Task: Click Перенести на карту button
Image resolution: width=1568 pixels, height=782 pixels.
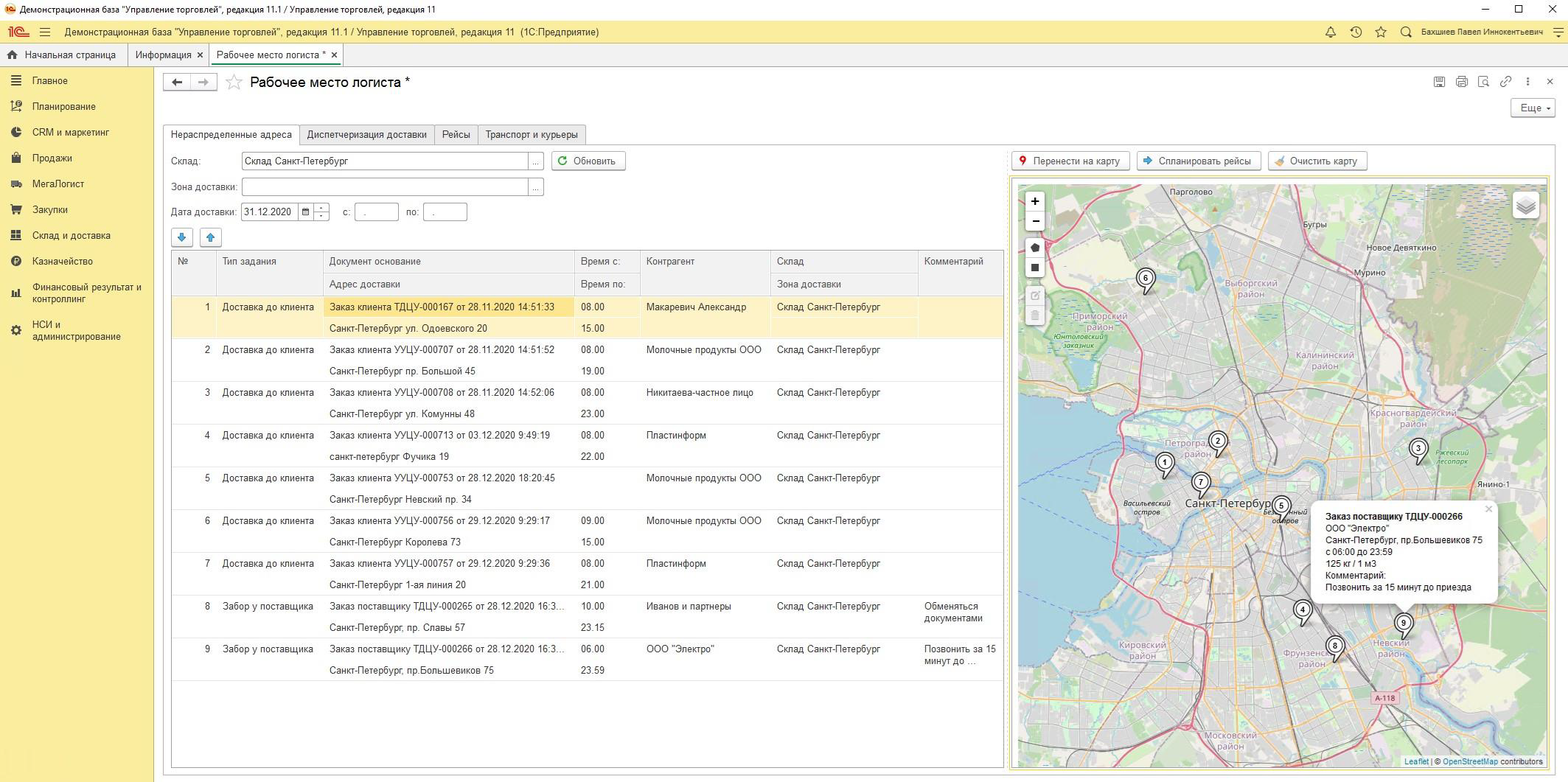Action: pos(1070,161)
